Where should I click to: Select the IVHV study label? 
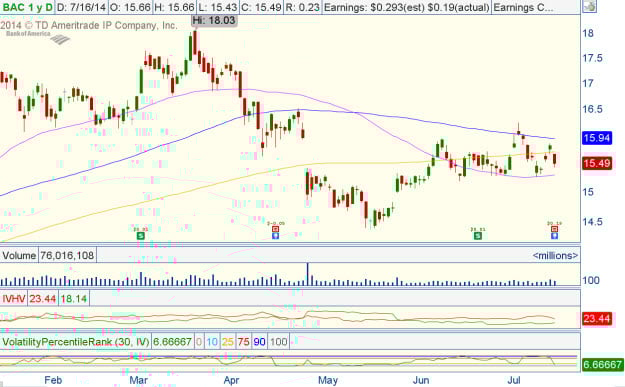pos(14,299)
